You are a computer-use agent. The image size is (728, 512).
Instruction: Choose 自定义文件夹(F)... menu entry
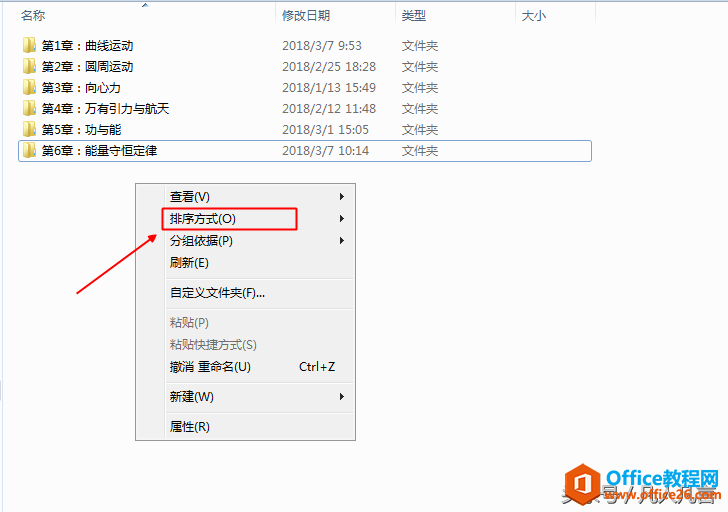pos(260,293)
